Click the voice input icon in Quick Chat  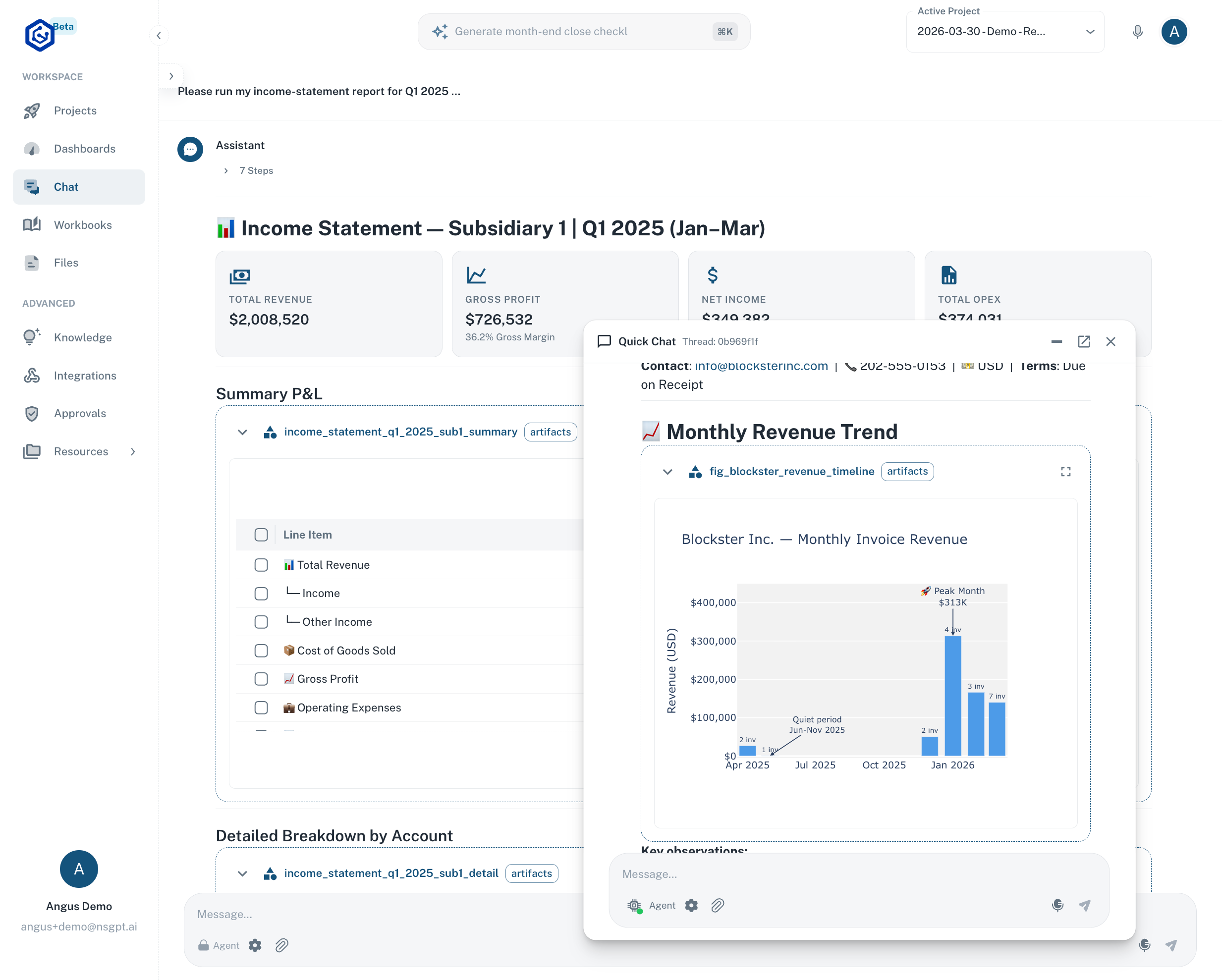point(1057,905)
